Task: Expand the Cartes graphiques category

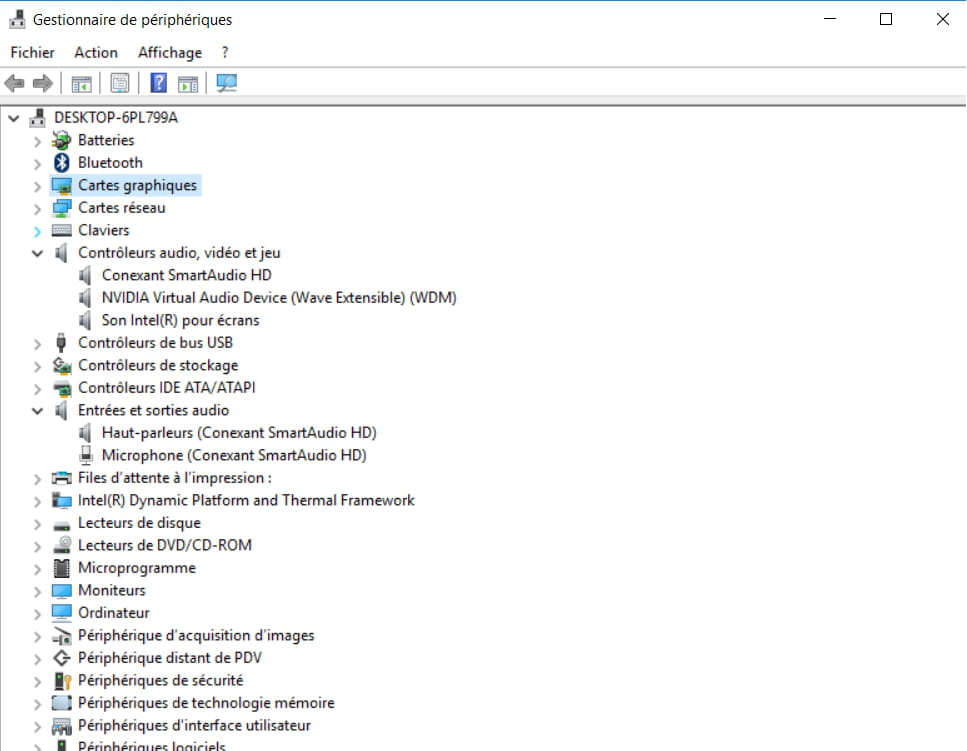Action: pos(37,186)
